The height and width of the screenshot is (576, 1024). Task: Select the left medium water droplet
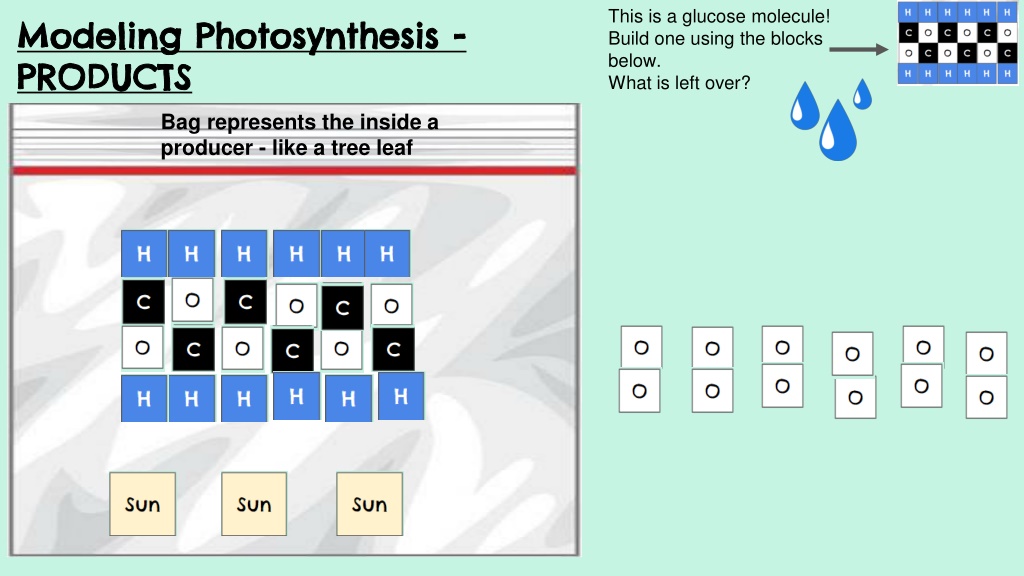pyautogui.click(x=805, y=106)
